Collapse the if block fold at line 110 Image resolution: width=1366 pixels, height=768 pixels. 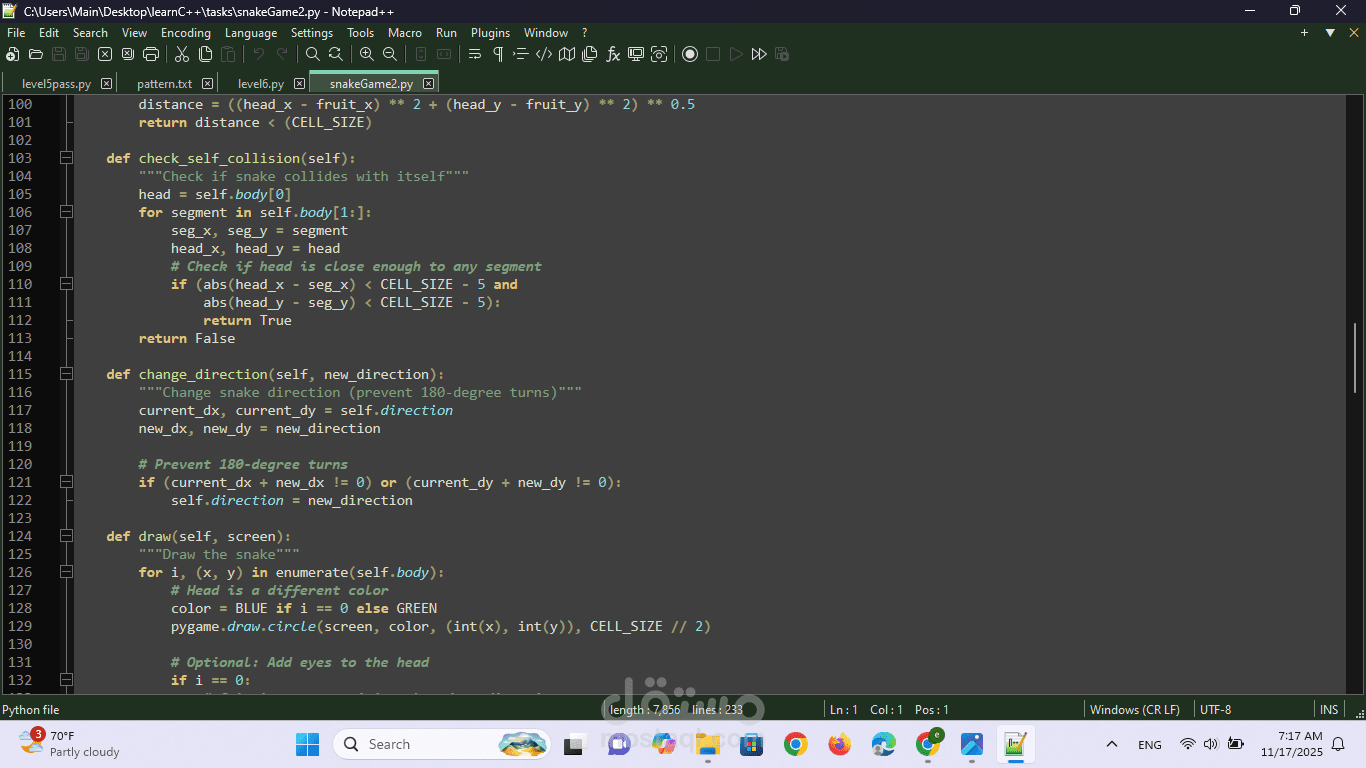[x=66, y=284]
